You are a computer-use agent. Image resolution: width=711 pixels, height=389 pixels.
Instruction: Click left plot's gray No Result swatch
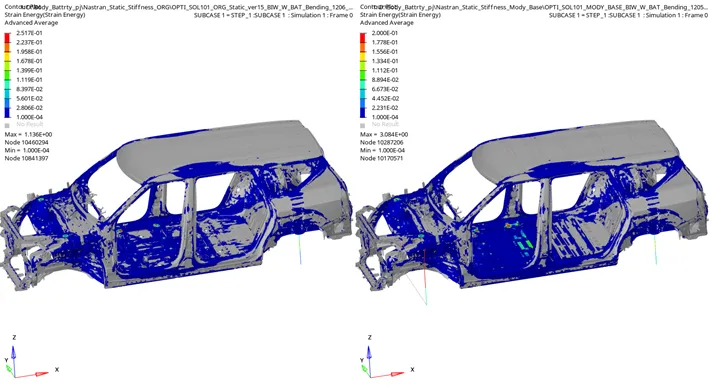click(7, 125)
